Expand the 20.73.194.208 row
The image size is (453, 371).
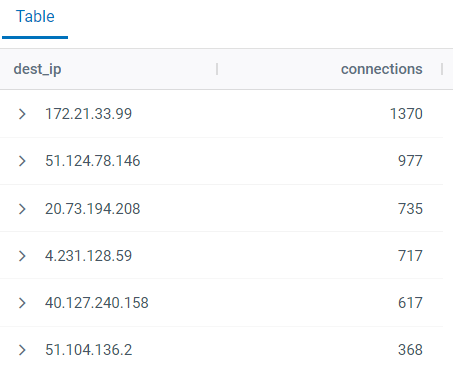coord(22,209)
